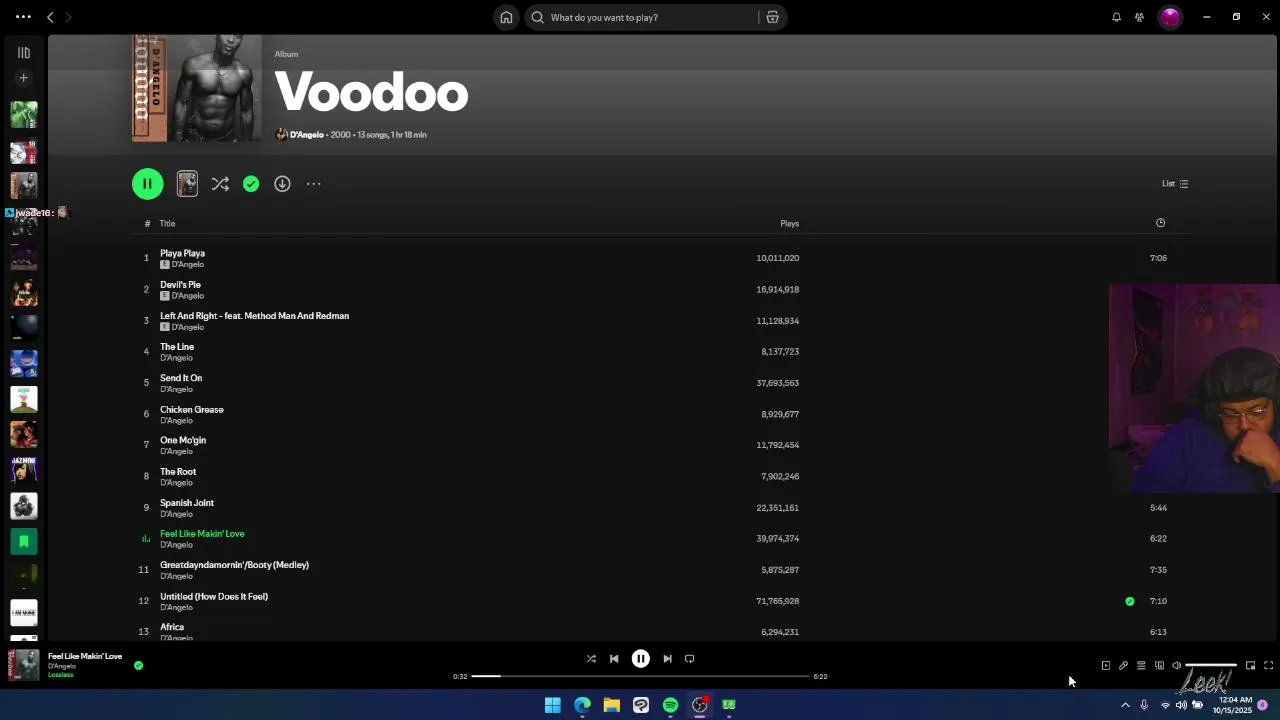This screenshot has width=1280, height=720.
Task: Open the profile avatar menu
Action: (1170, 17)
